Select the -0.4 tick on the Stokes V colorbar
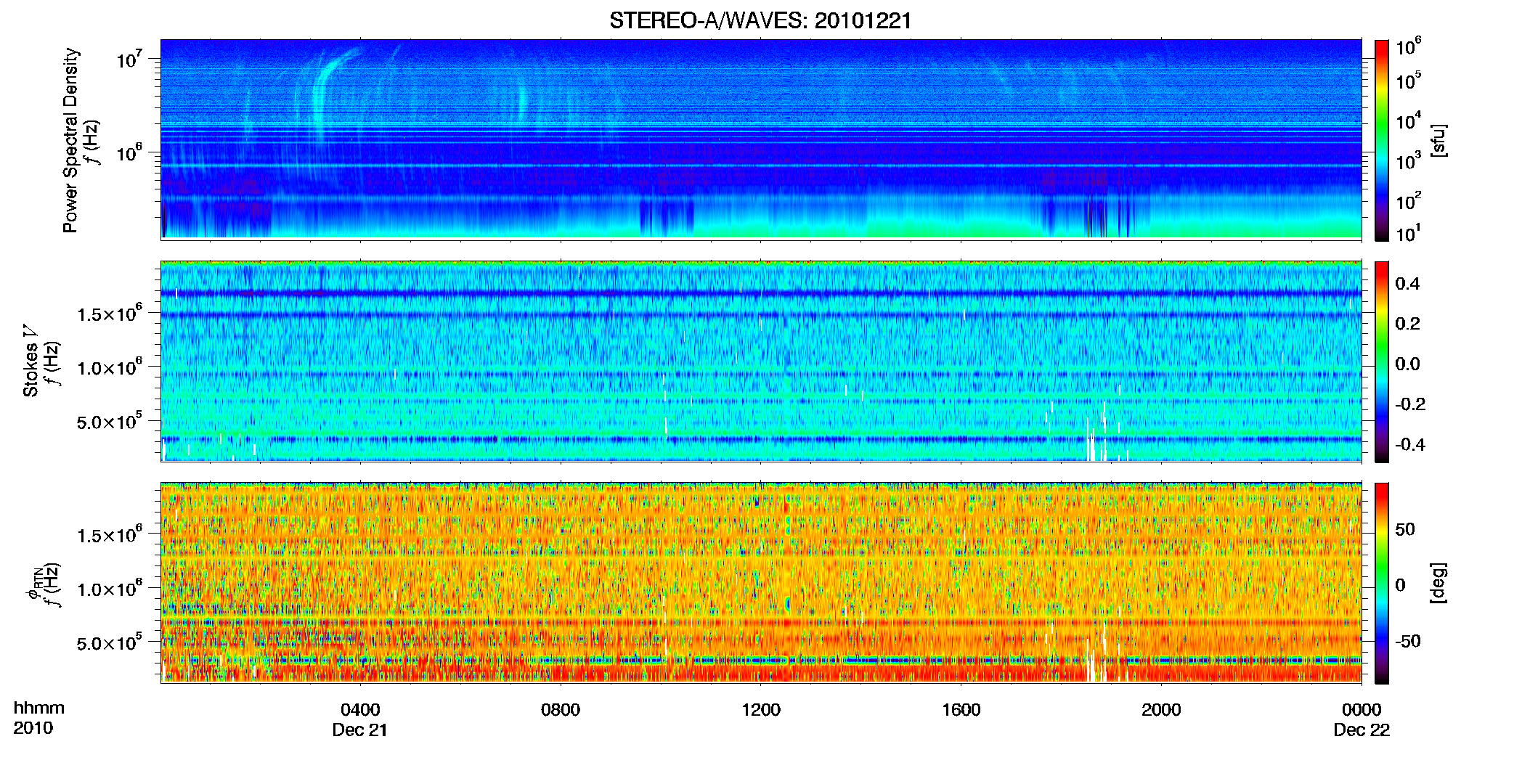Viewport: 1522px width, 784px height. pyautogui.click(x=1410, y=445)
